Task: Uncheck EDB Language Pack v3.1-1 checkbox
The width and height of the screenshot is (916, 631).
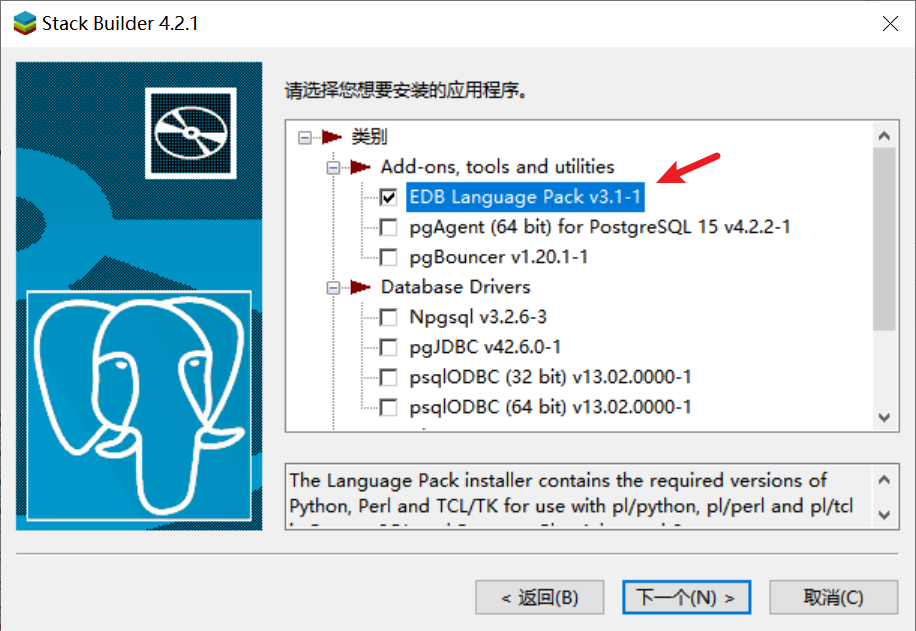Action: (389, 197)
